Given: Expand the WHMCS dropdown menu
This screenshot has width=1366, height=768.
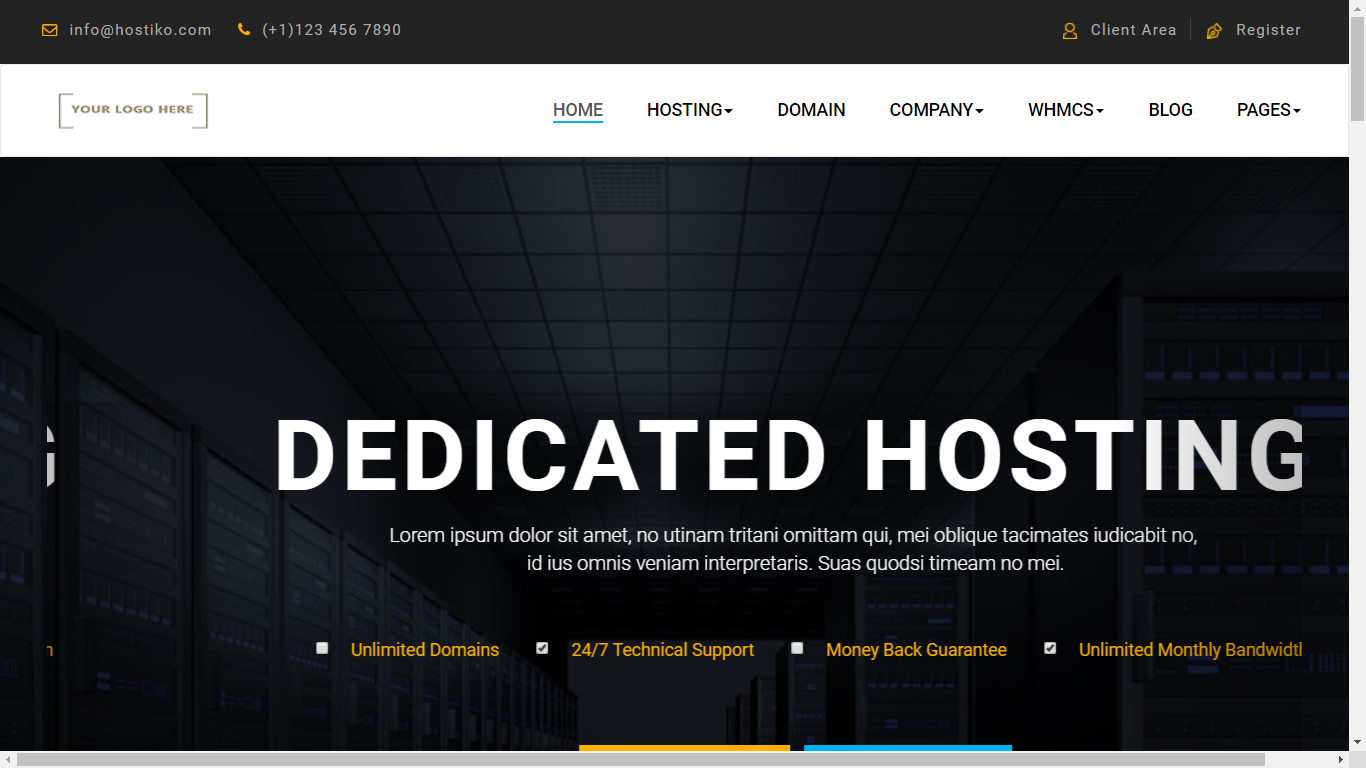Looking at the screenshot, I should [x=1065, y=110].
